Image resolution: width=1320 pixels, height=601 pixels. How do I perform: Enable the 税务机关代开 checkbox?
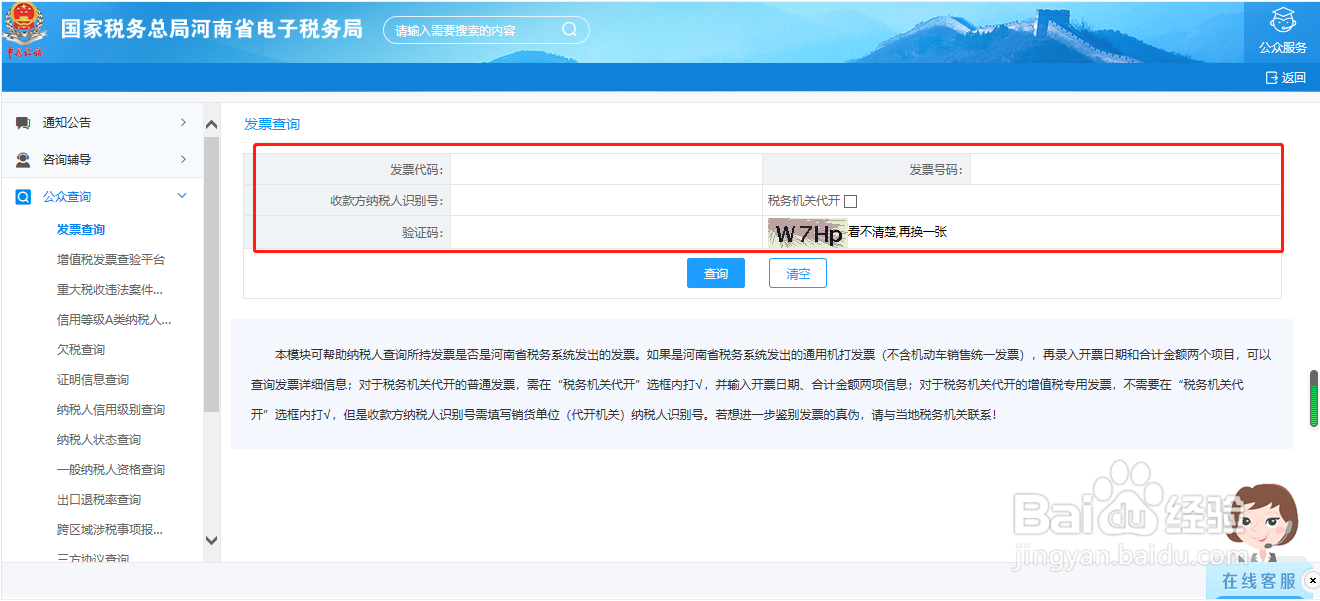(849, 199)
